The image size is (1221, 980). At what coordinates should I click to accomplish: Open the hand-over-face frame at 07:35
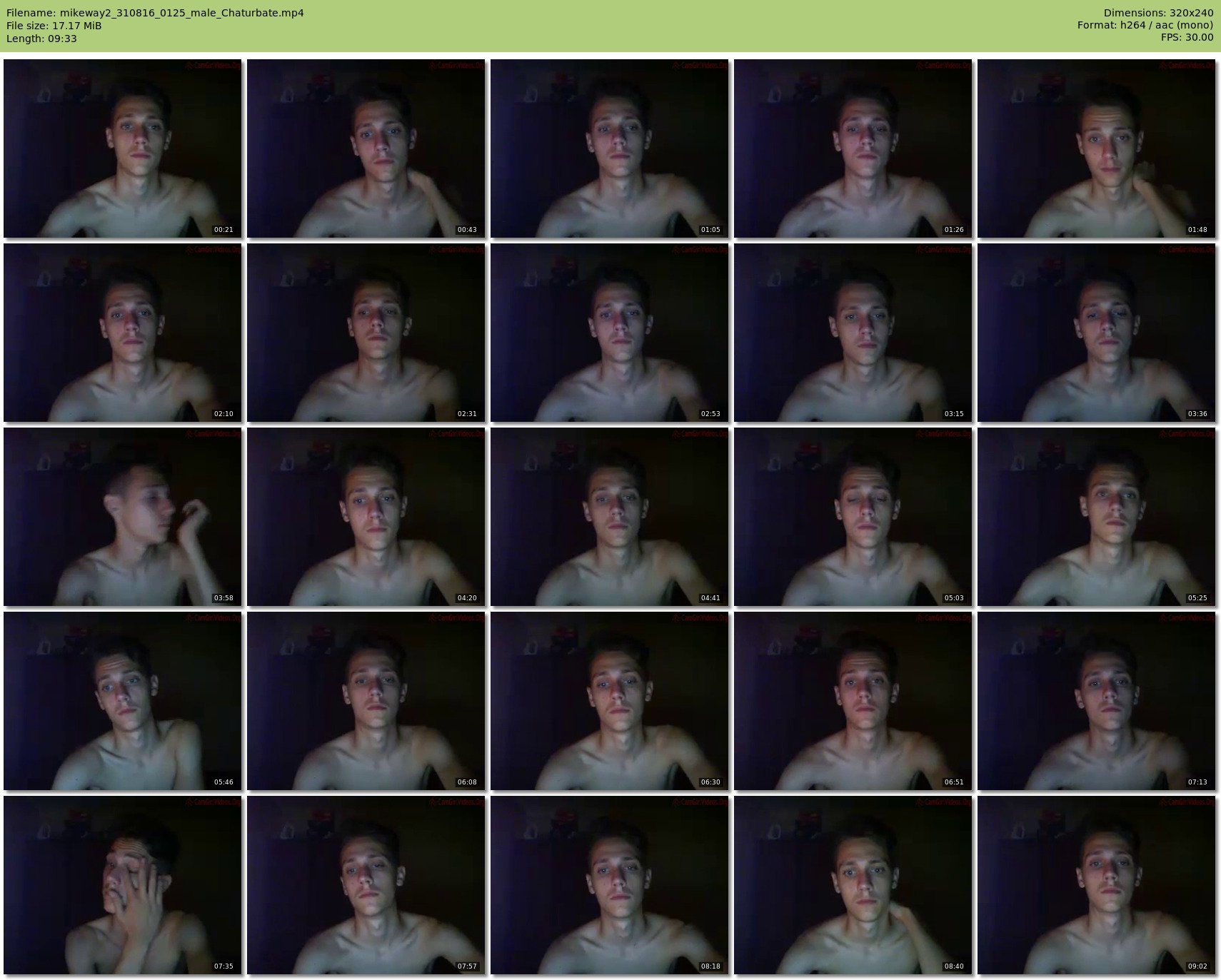point(123,885)
